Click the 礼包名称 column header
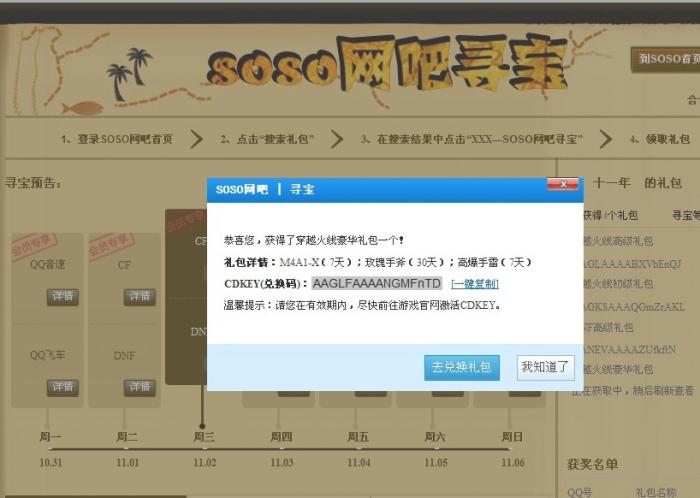The width and height of the screenshot is (700, 498). [655, 492]
